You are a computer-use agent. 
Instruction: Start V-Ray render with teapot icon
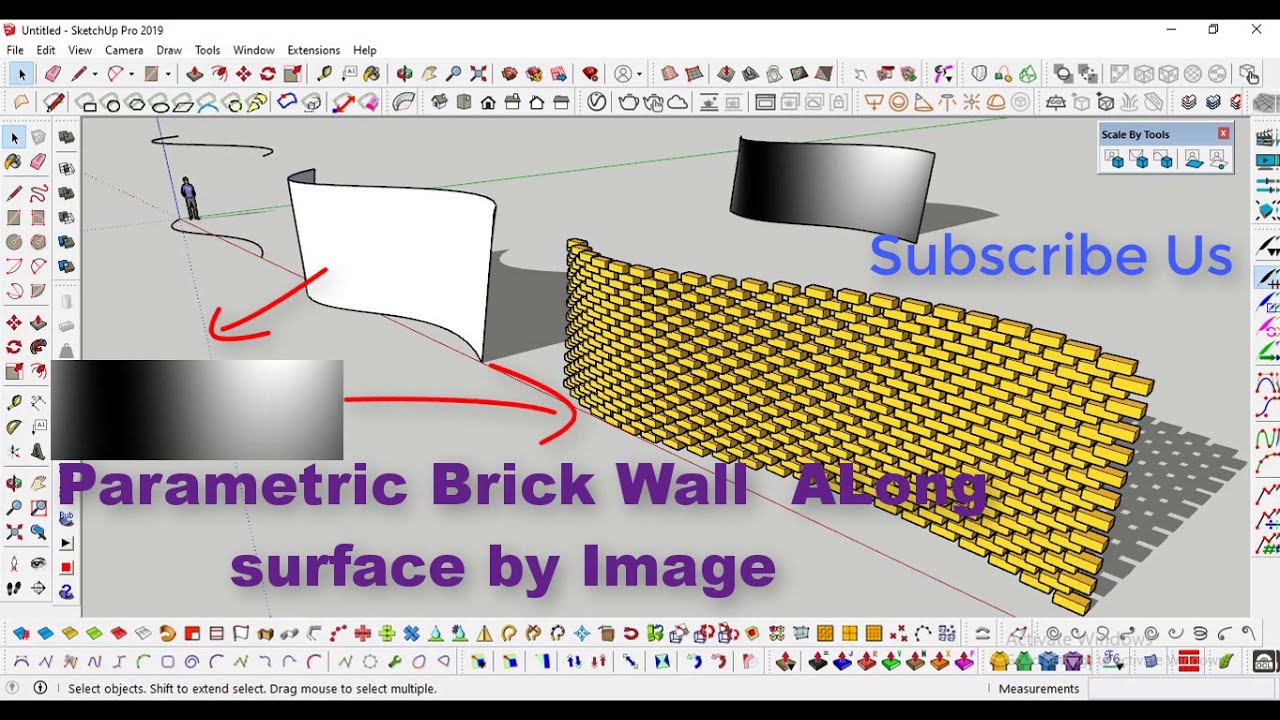click(x=629, y=102)
